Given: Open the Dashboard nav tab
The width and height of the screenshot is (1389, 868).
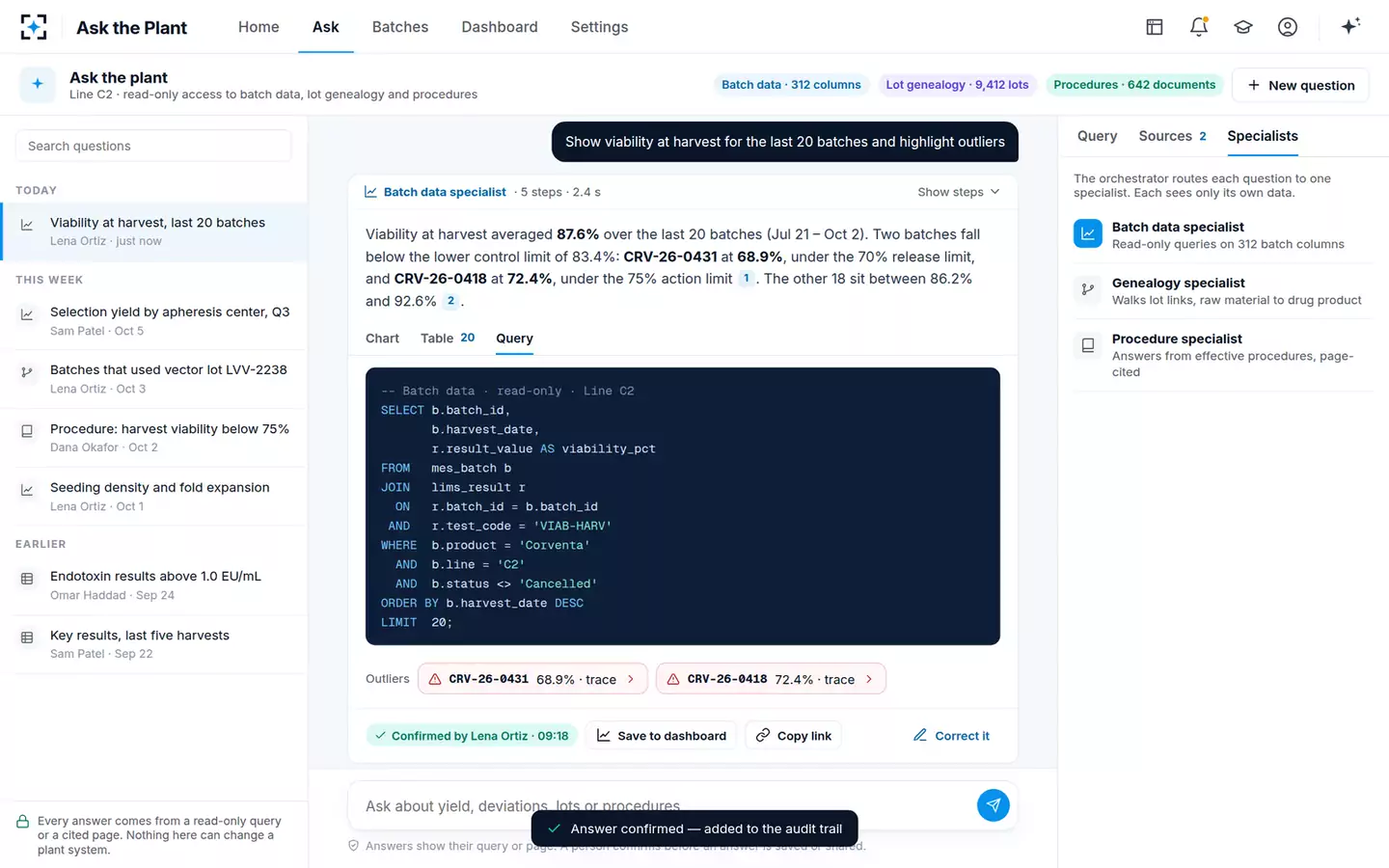Looking at the screenshot, I should [x=500, y=27].
